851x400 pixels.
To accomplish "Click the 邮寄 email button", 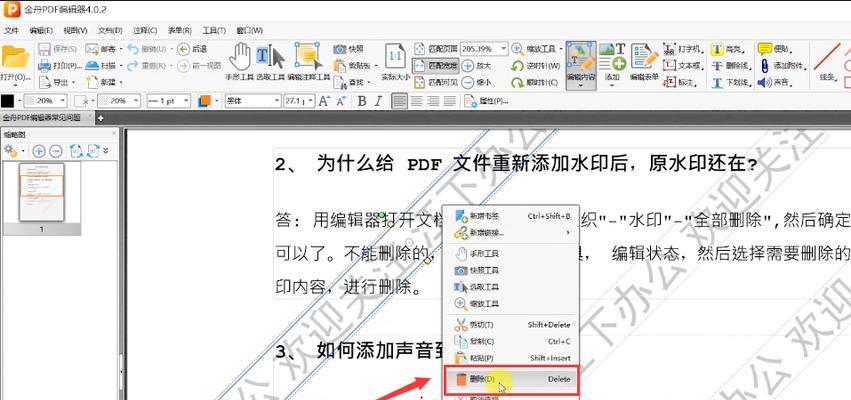I will pyautogui.click(x=103, y=49).
